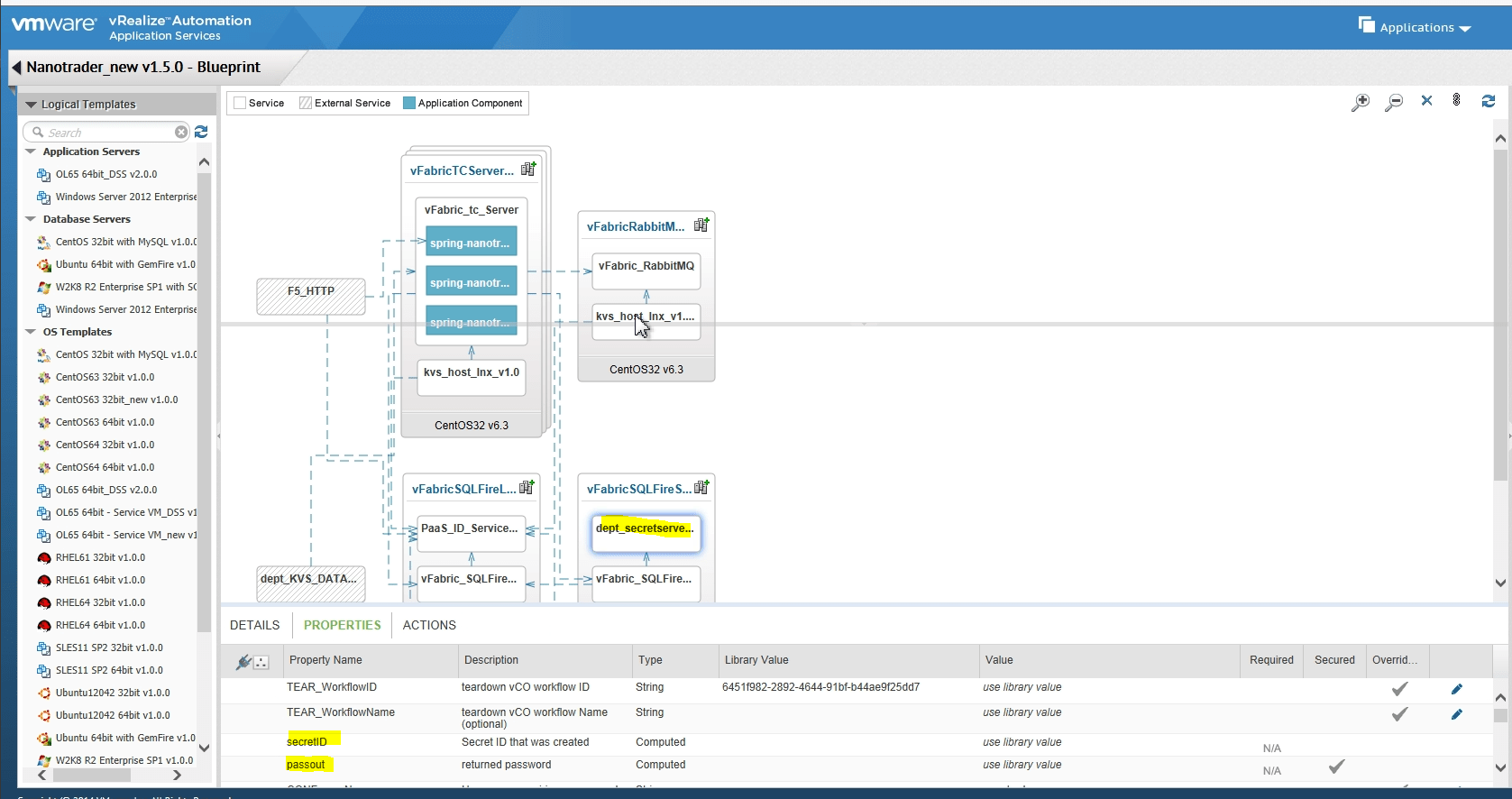Screen dimensions: 1512x799
Task: Sort by Property Name column header
Action: click(371, 660)
